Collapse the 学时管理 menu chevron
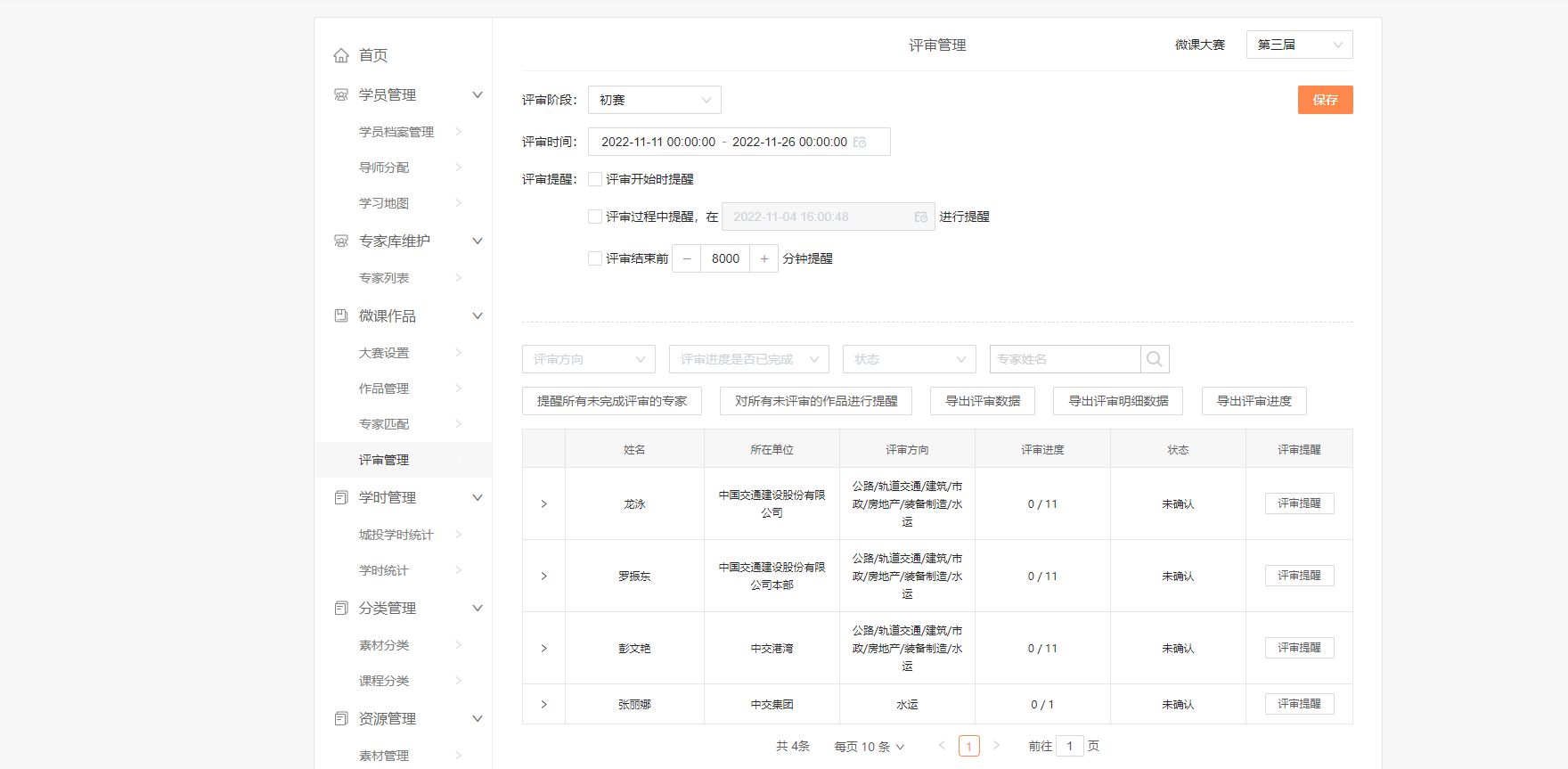The height and width of the screenshot is (769, 1568). [x=478, y=497]
